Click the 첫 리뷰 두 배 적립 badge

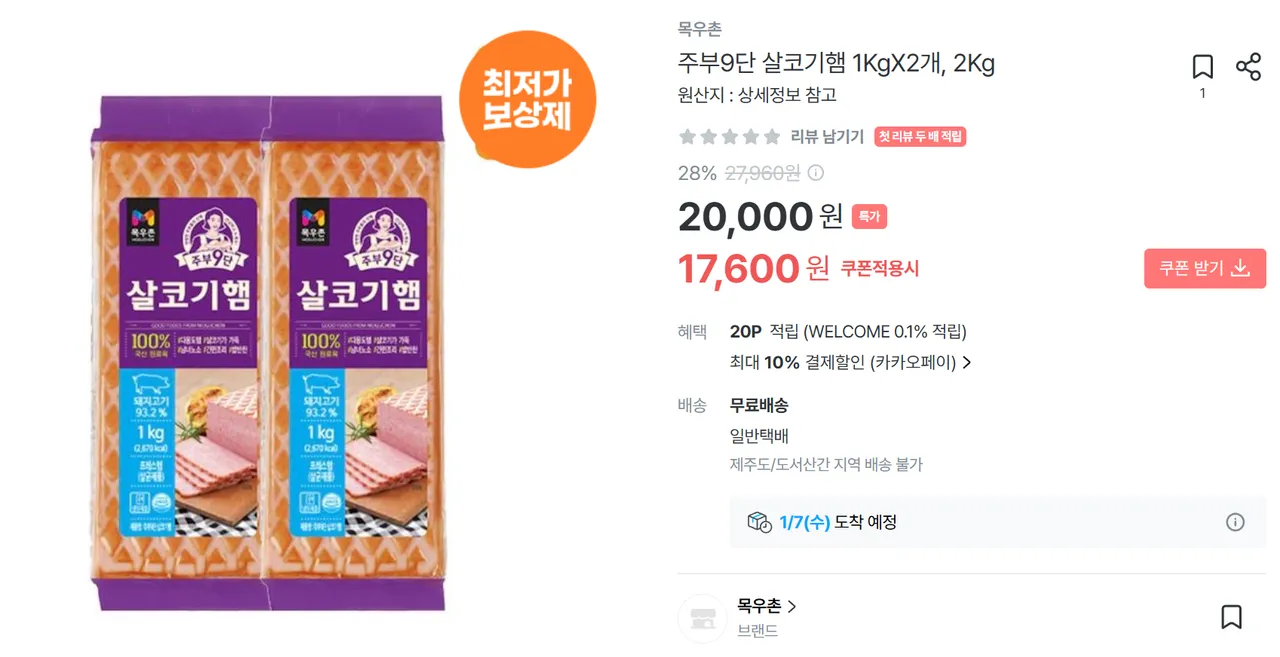pyautogui.click(x=920, y=137)
